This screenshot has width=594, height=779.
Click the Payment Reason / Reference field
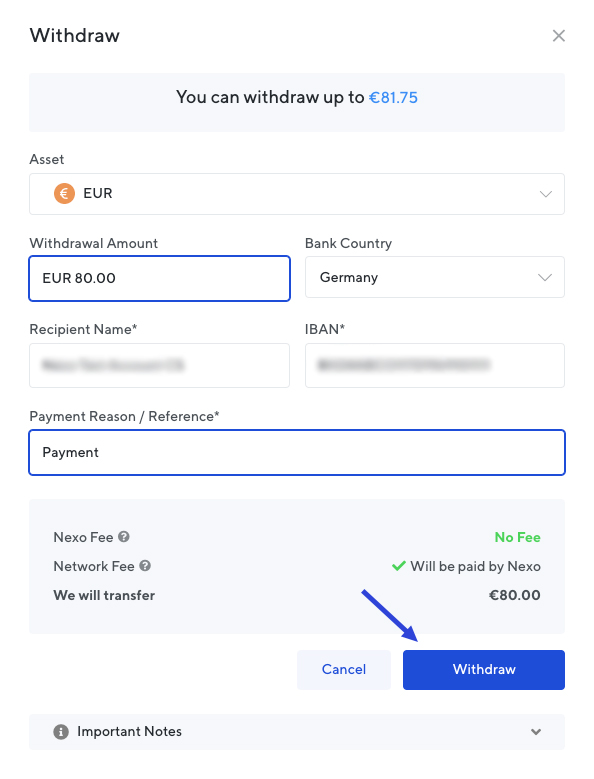[x=297, y=453]
